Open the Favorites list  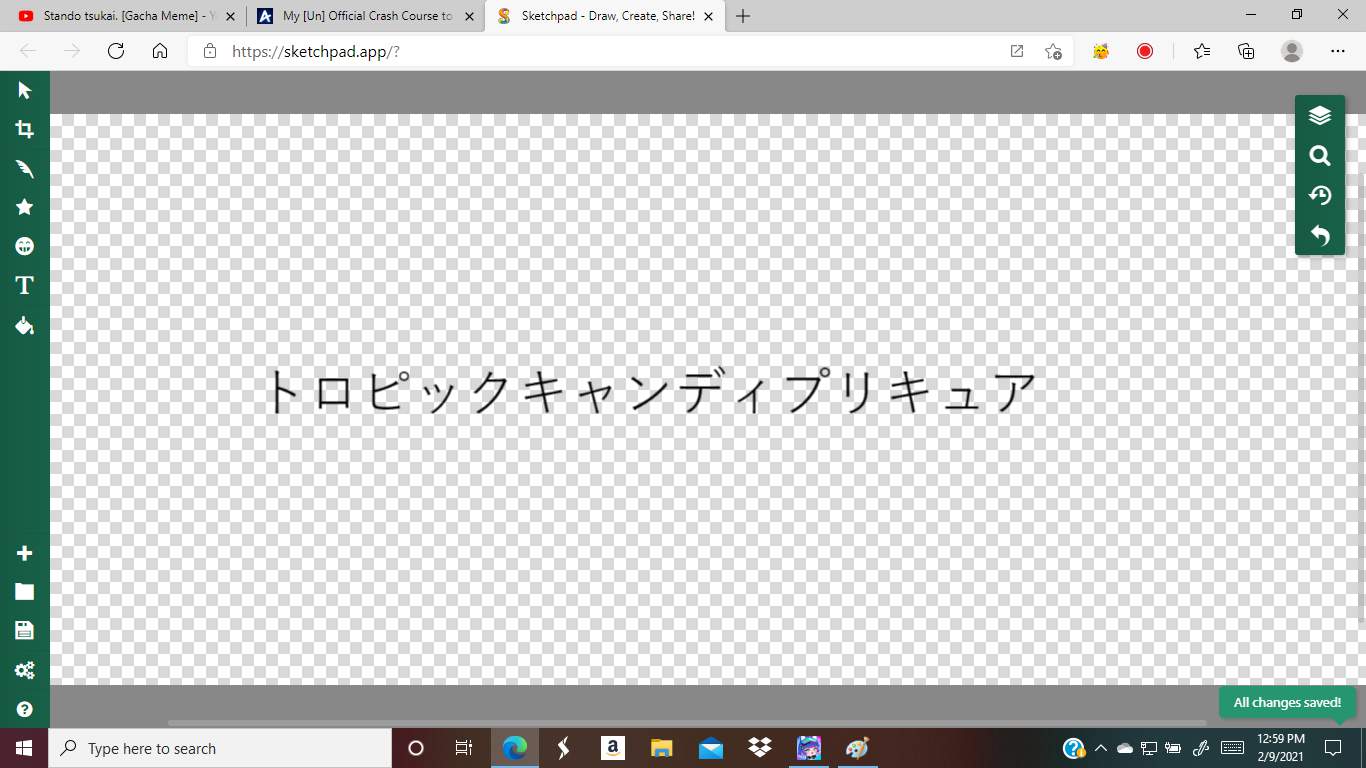pos(1202,51)
